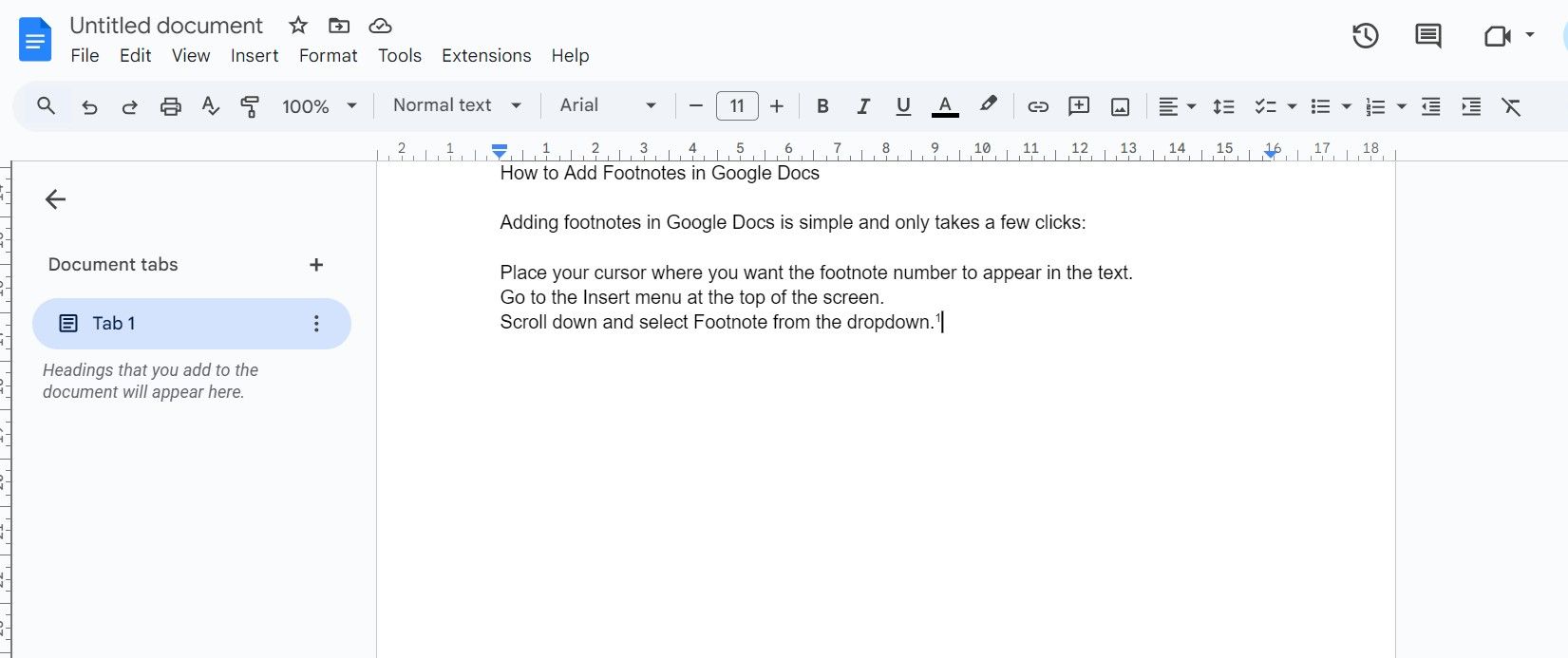Run spelling and grammar check

pos(211,106)
